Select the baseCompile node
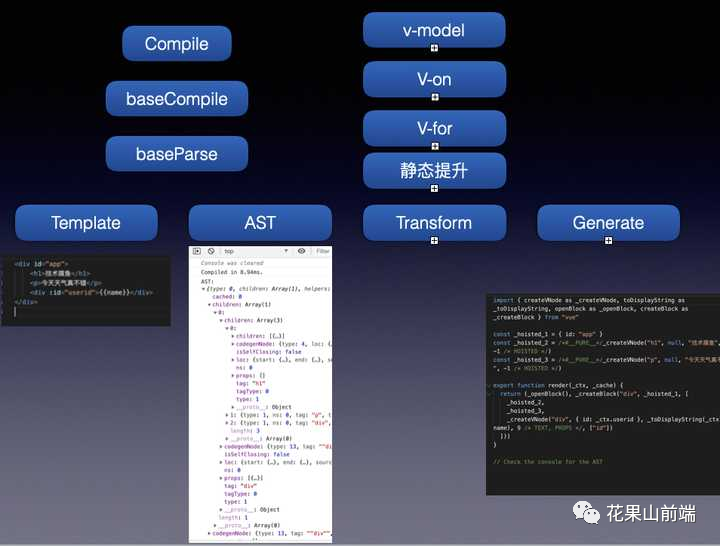720x546 pixels. tap(177, 99)
